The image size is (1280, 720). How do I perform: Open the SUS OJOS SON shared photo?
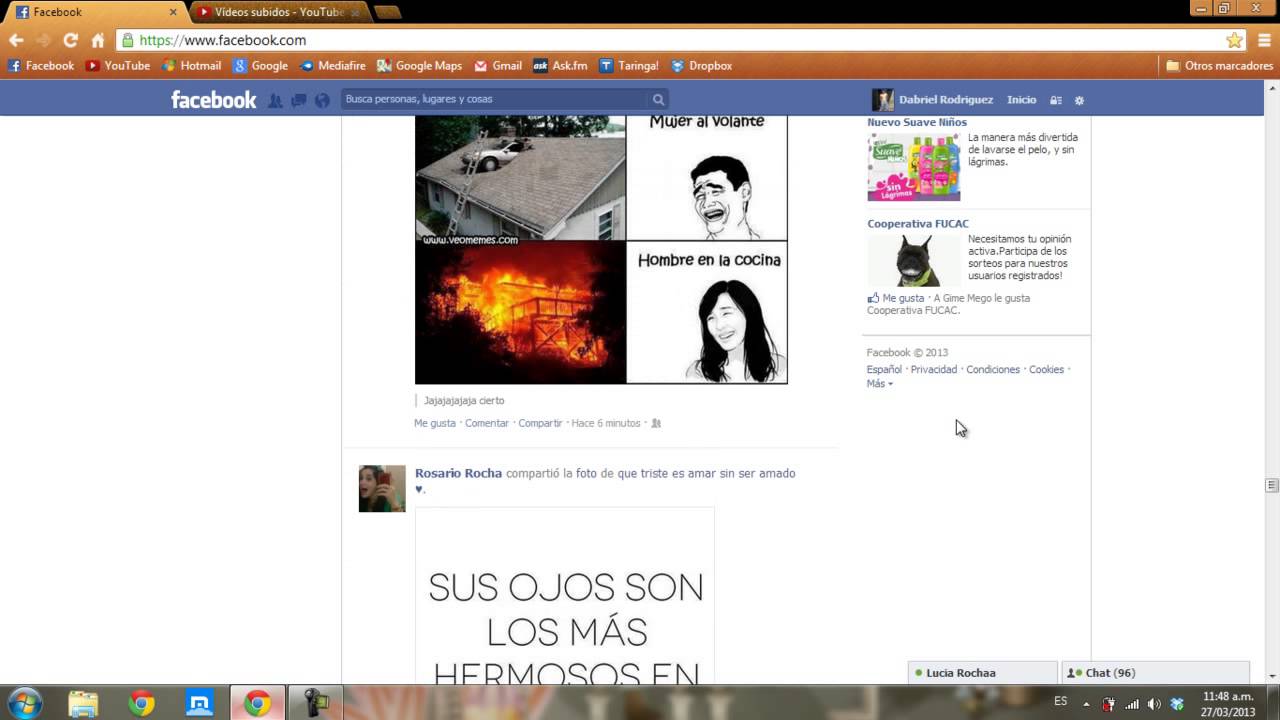coord(565,597)
